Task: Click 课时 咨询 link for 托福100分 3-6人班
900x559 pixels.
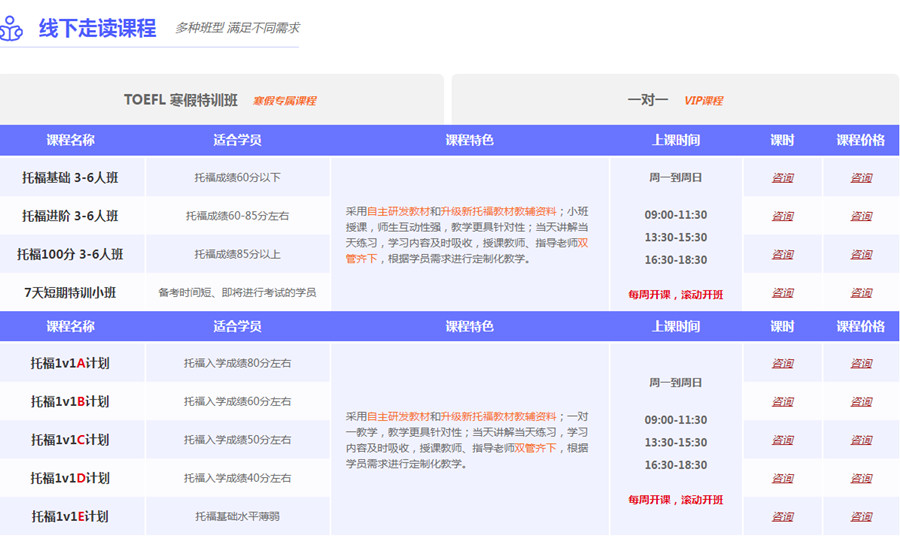Action: tap(782, 254)
